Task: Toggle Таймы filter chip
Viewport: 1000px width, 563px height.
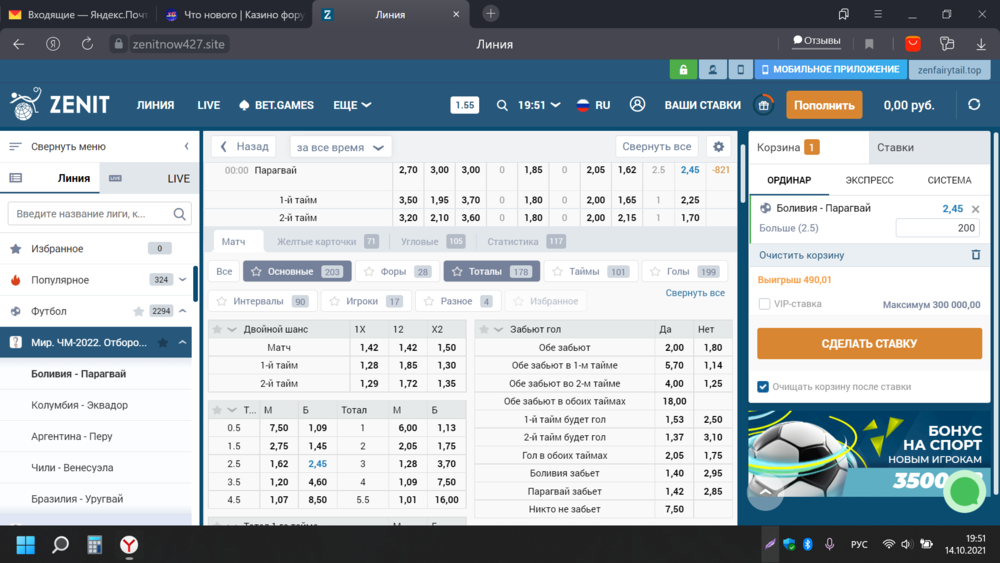Action: 591,272
